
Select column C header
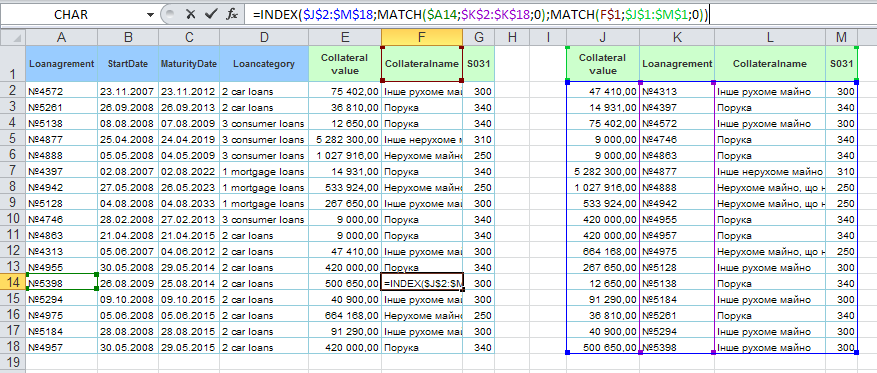pyautogui.click(x=189, y=37)
